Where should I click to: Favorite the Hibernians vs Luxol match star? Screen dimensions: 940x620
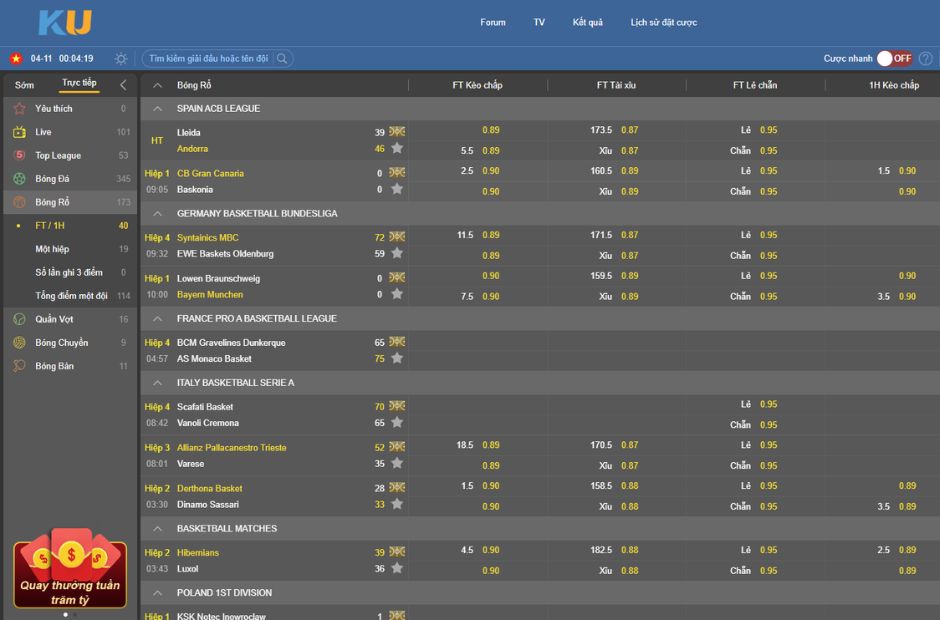click(397, 568)
